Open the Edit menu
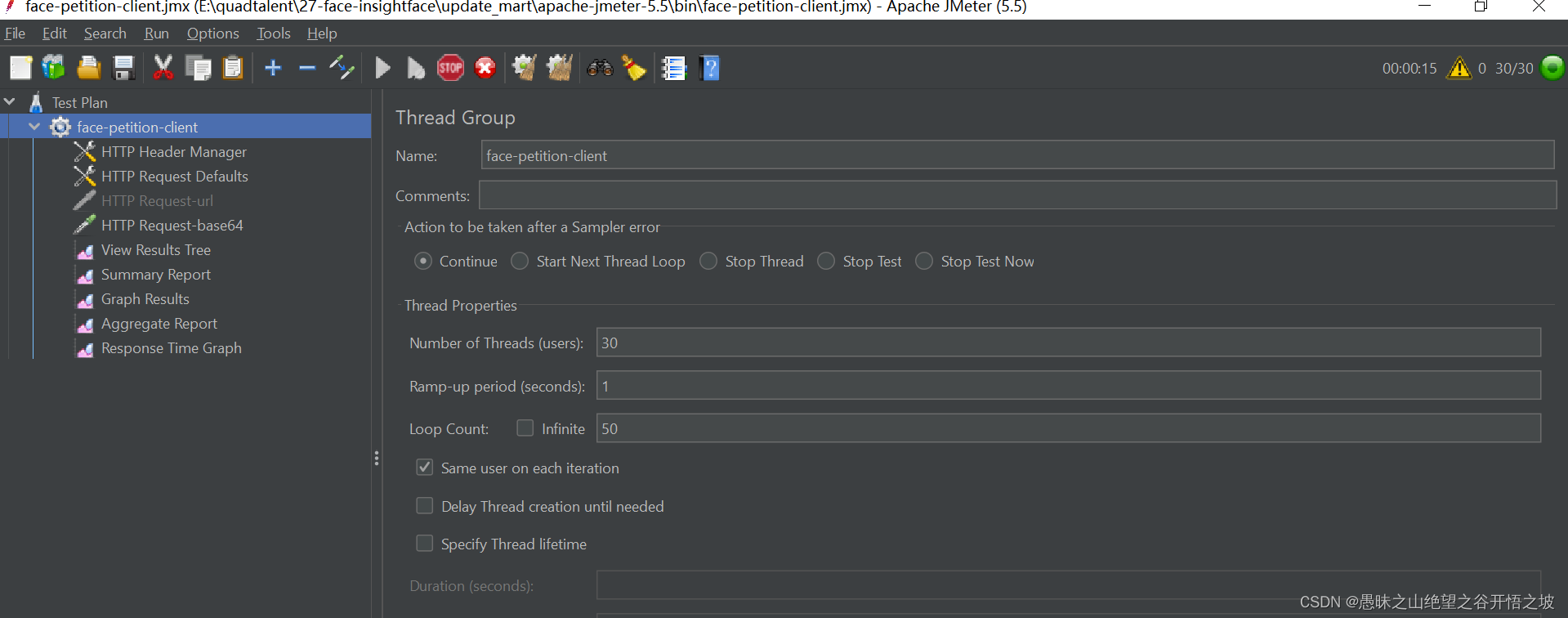1568x618 pixels. click(x=54, y=34)
